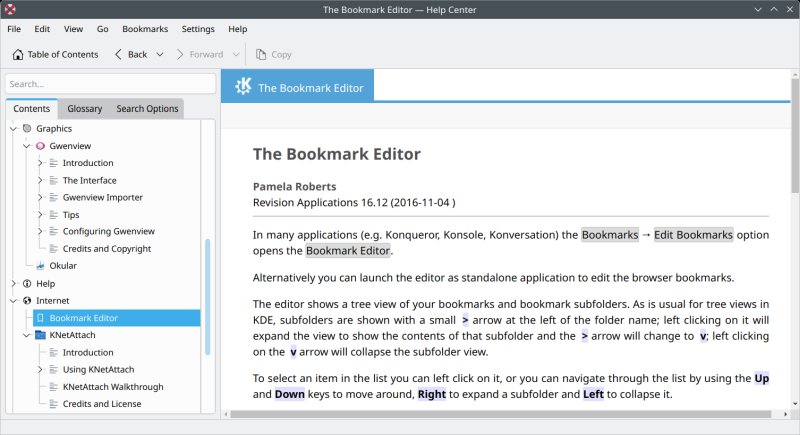
Task: Click the KDE logo in page header
Action: coord(243,87)
